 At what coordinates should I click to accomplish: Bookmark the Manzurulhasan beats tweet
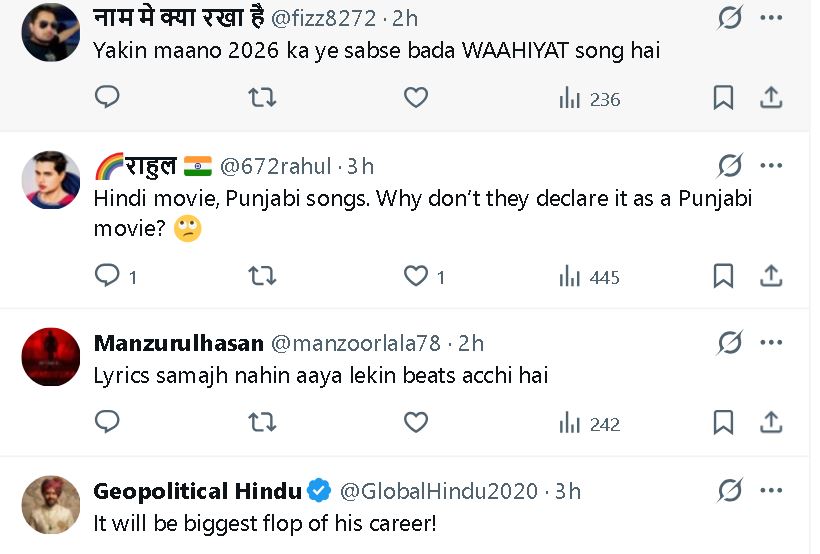pos(723,423)
